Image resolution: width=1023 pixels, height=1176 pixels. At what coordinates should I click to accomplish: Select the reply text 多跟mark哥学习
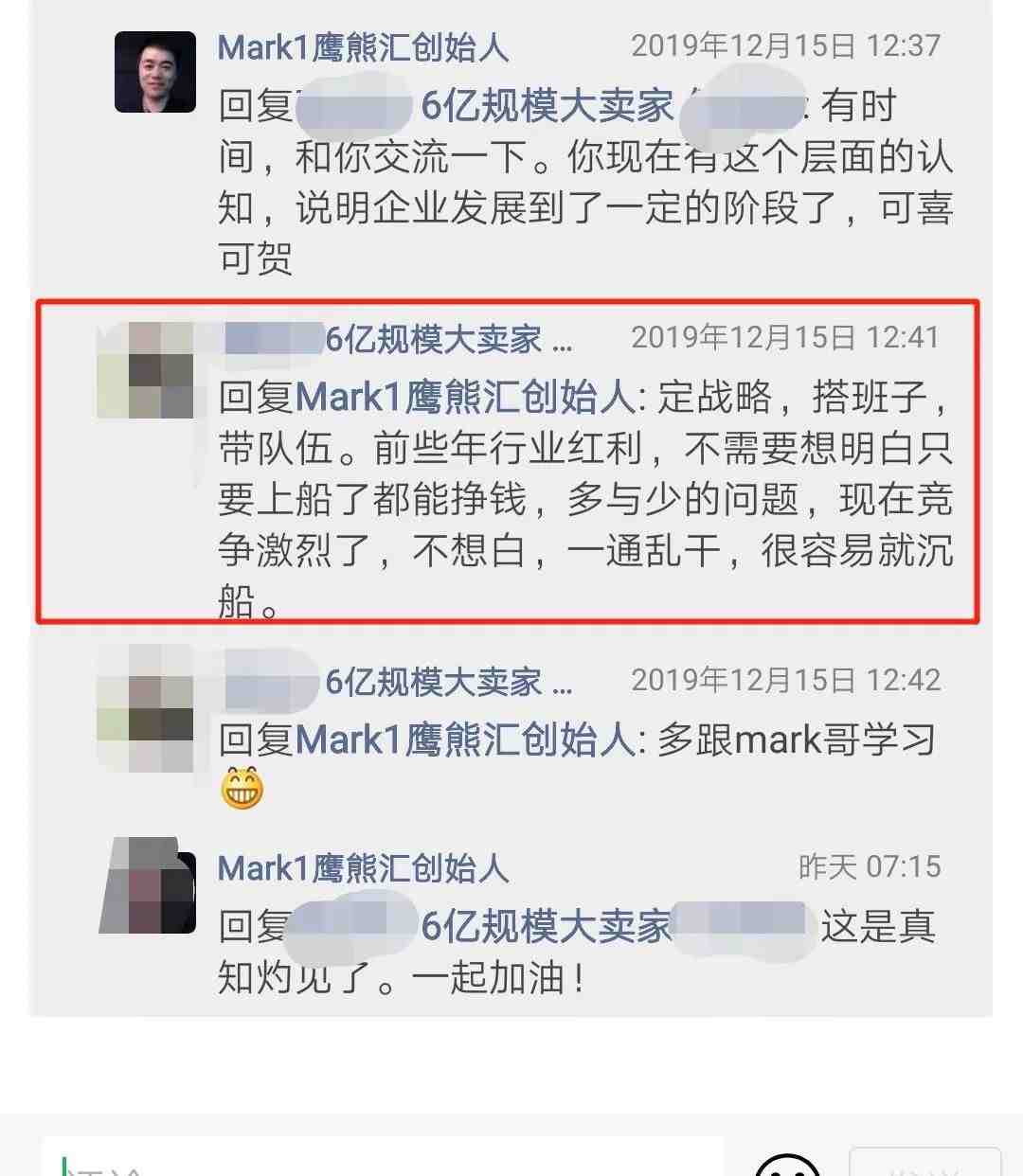click(796, 740)
